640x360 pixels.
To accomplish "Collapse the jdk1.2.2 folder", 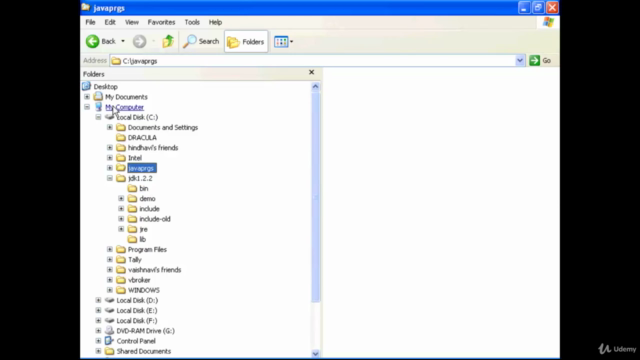I will (x=110, y=178).
